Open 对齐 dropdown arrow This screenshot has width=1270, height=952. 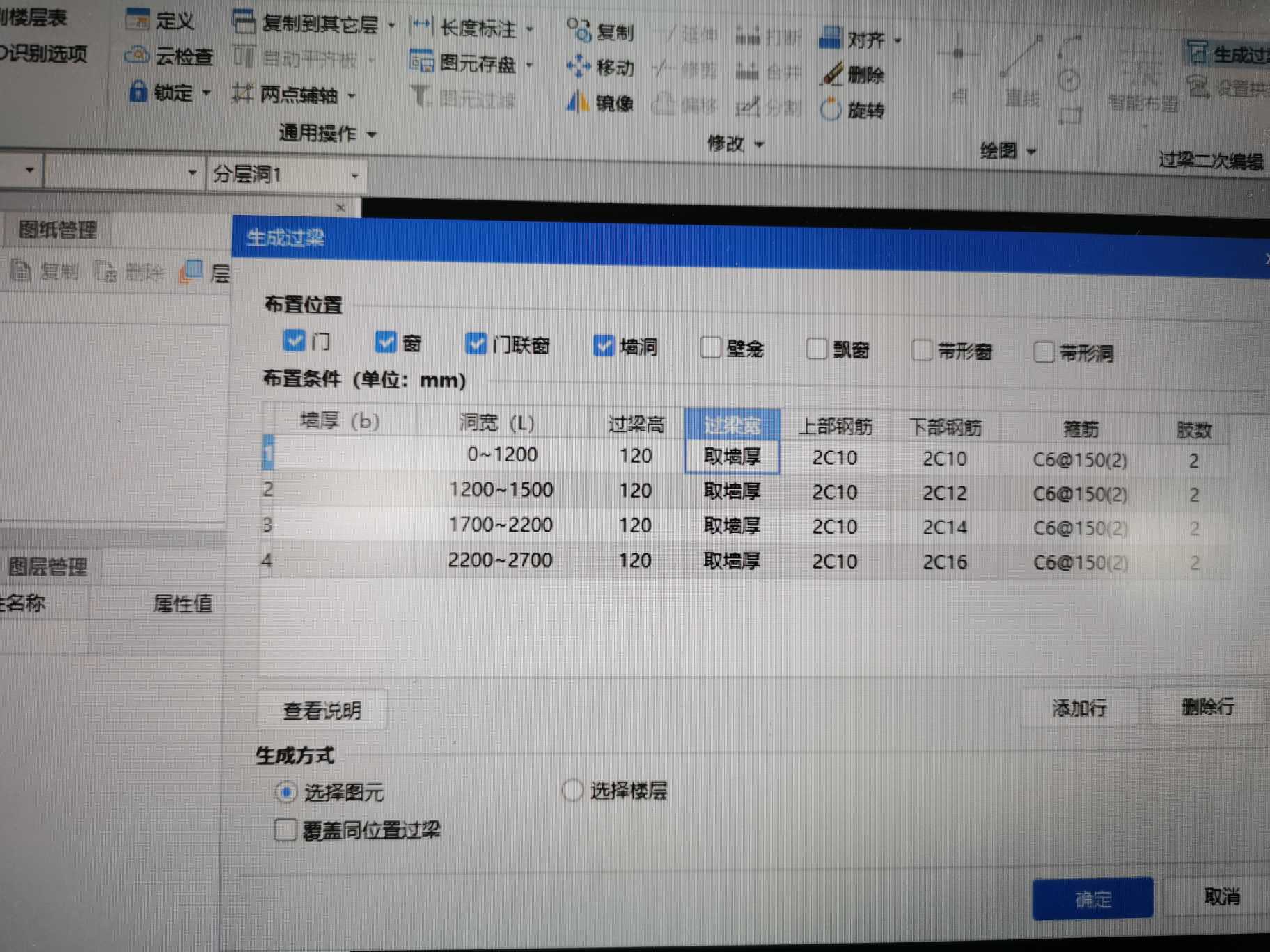(897, 40)
